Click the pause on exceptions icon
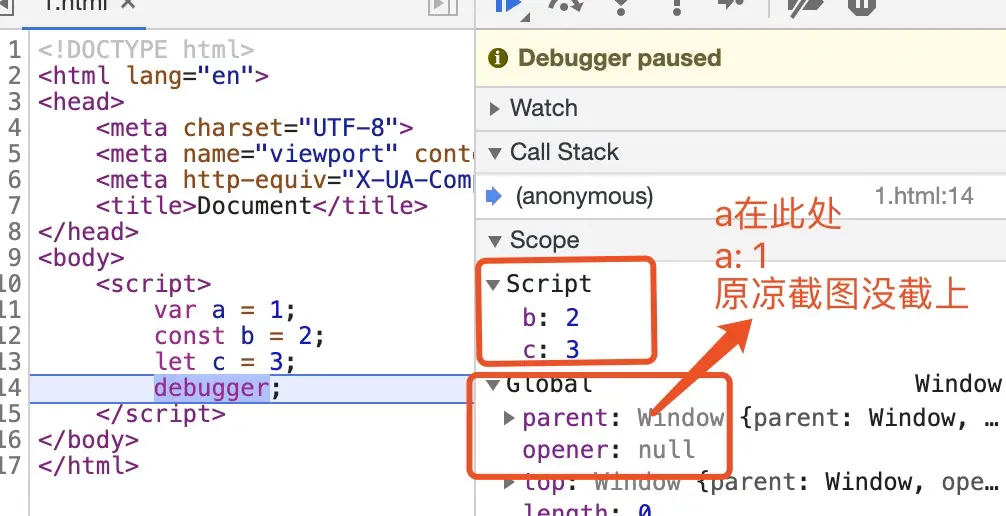 pos(861,5)
